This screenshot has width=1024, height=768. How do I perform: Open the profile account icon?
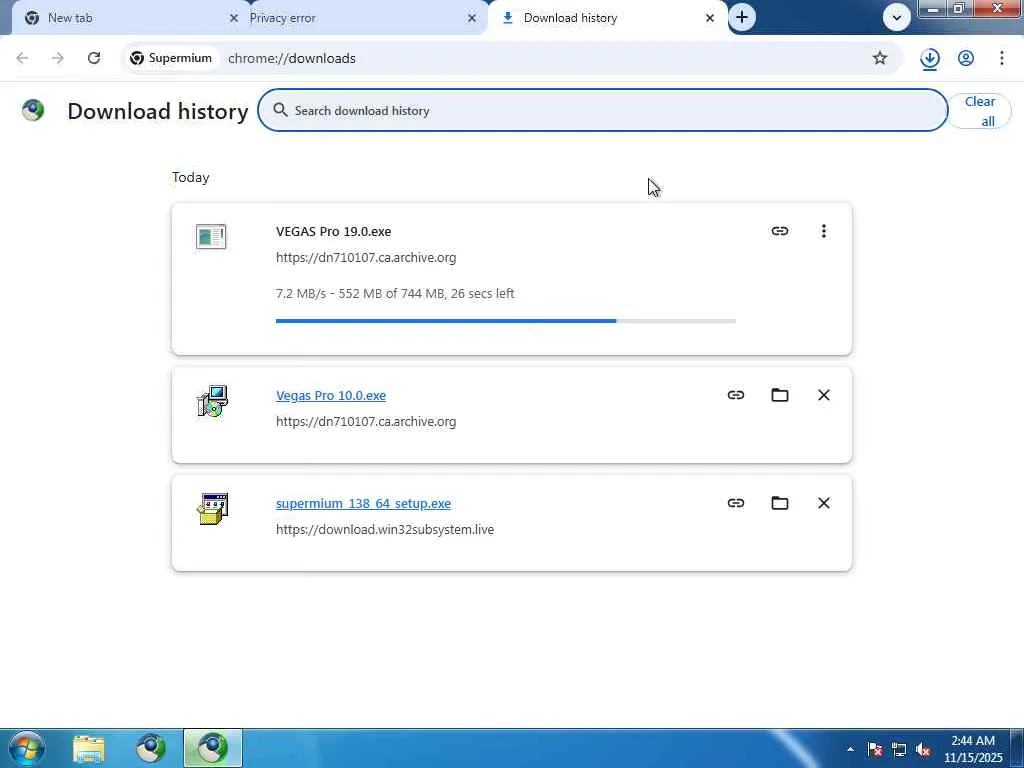pos(966,58)
